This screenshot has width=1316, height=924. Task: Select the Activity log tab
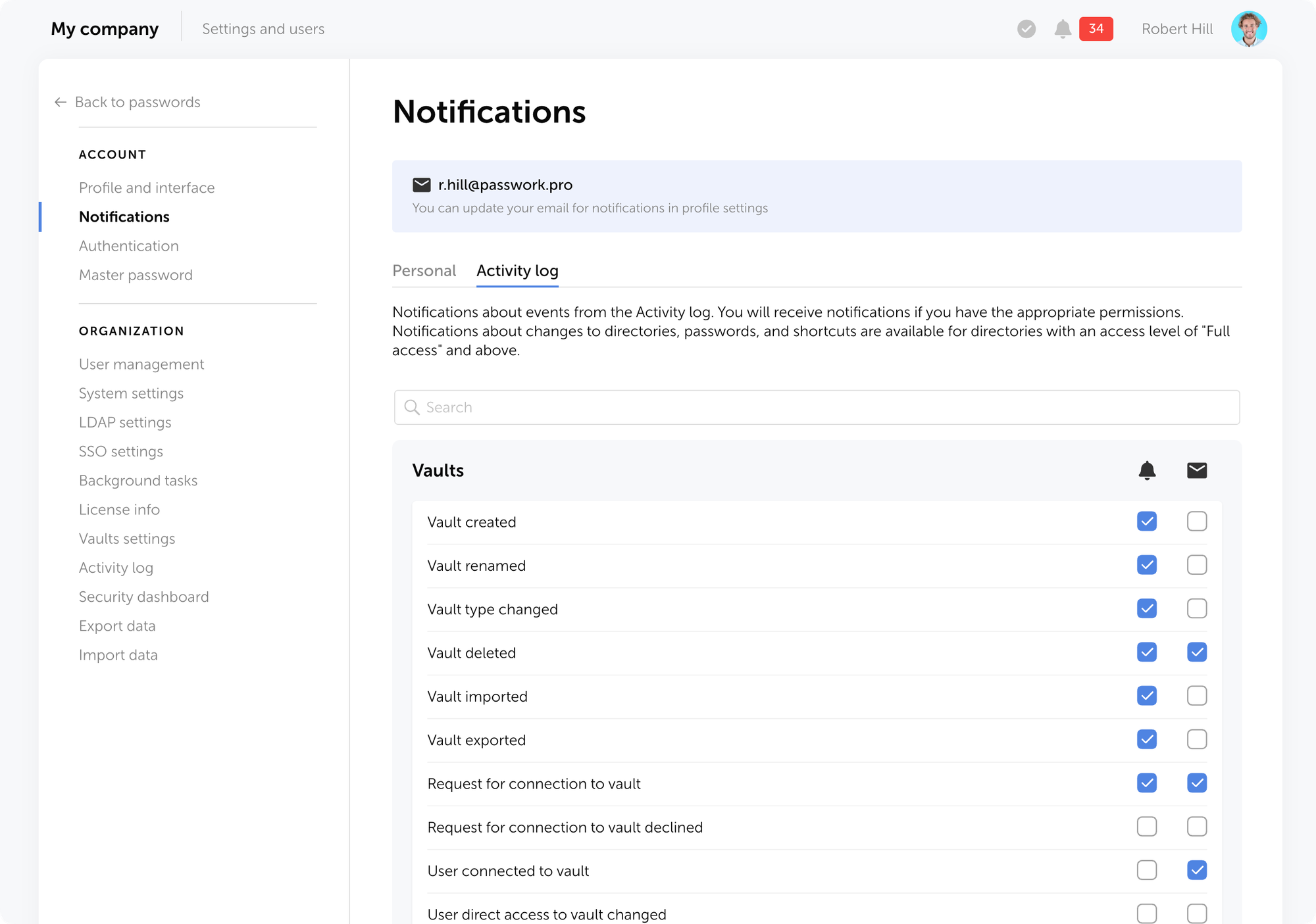coord(517,271)
